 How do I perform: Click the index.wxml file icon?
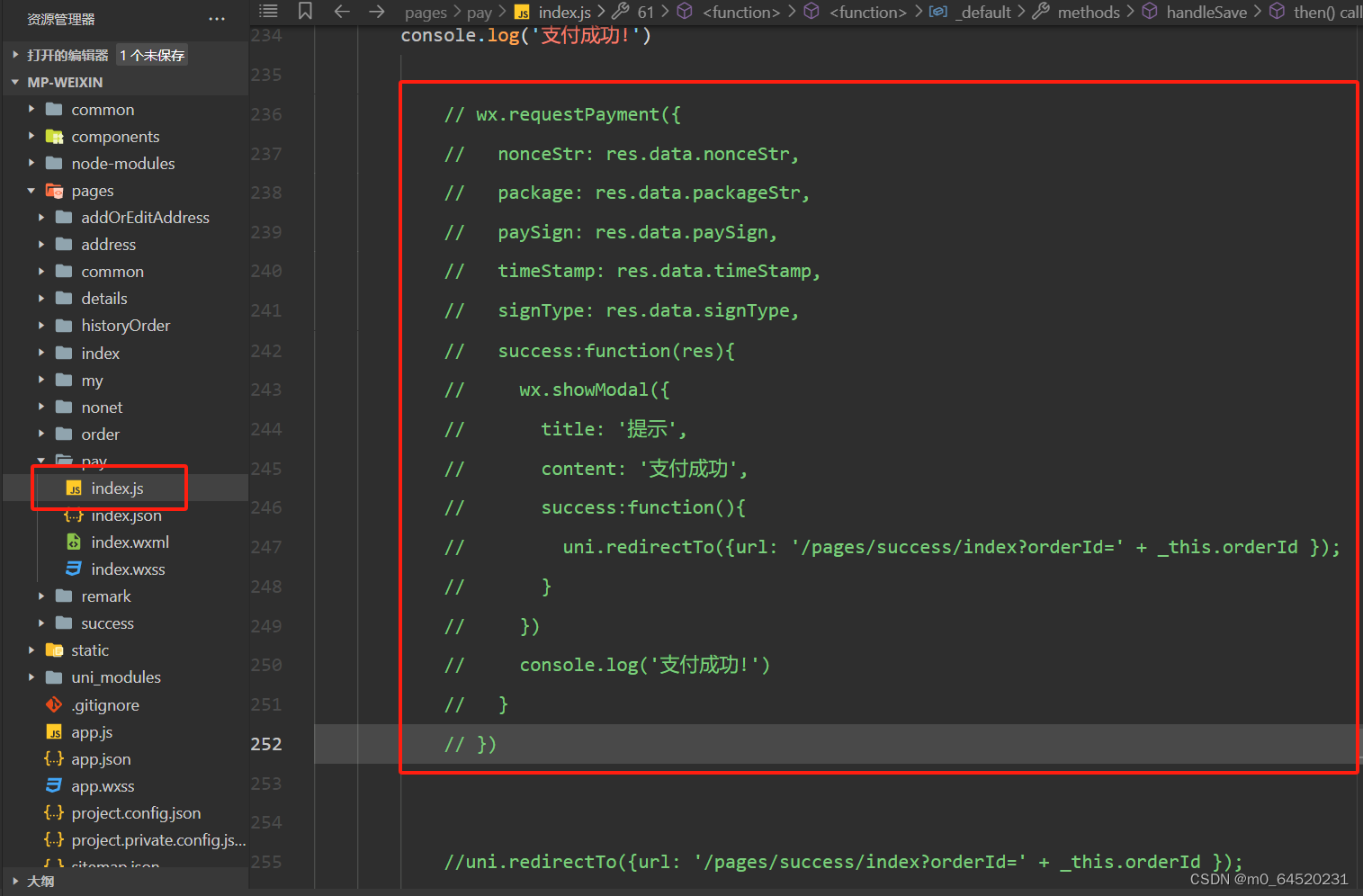pos(74,542)
